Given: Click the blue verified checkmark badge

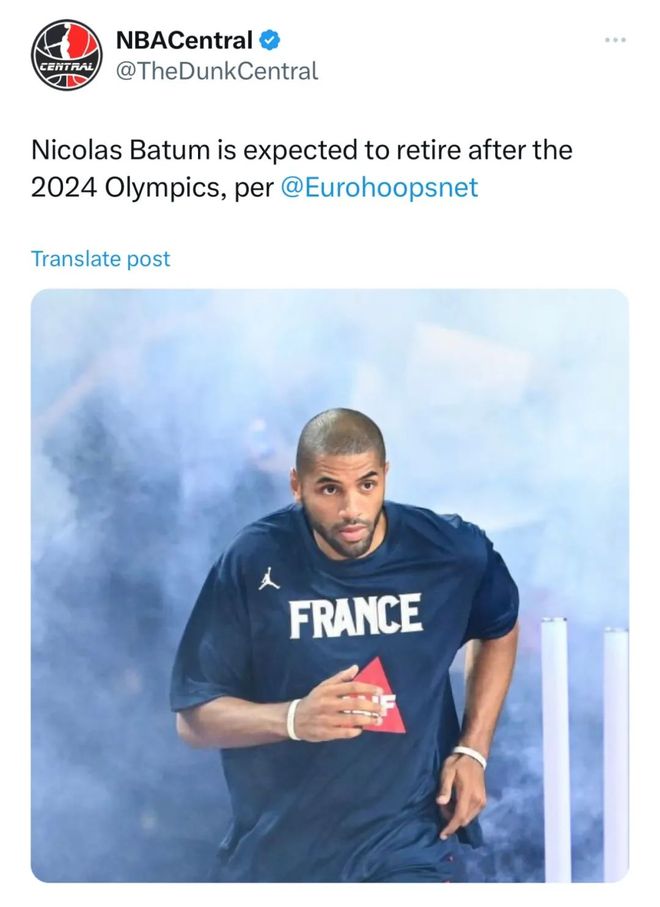Looking at the screenshot, I should click(x=270, y=40).
